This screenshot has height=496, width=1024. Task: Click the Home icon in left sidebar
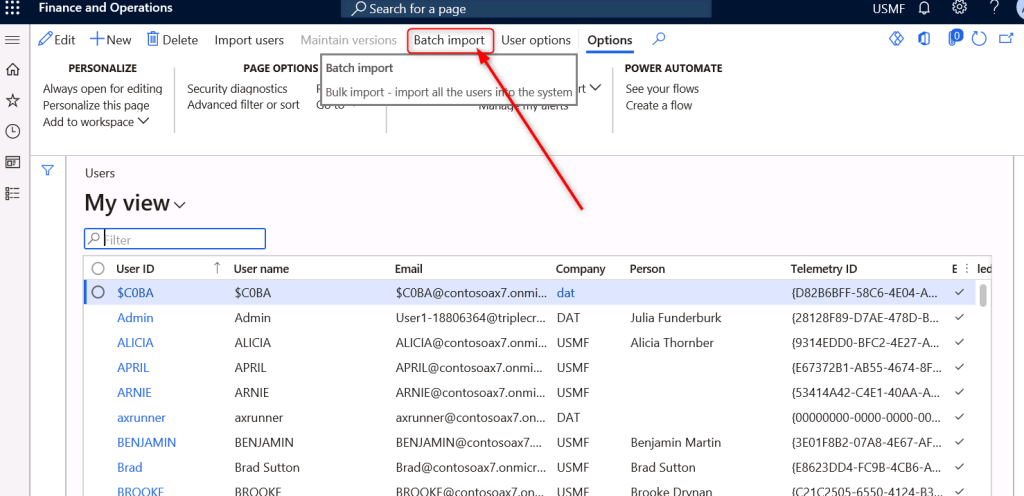pyautogui.click(x=13, y=70)
